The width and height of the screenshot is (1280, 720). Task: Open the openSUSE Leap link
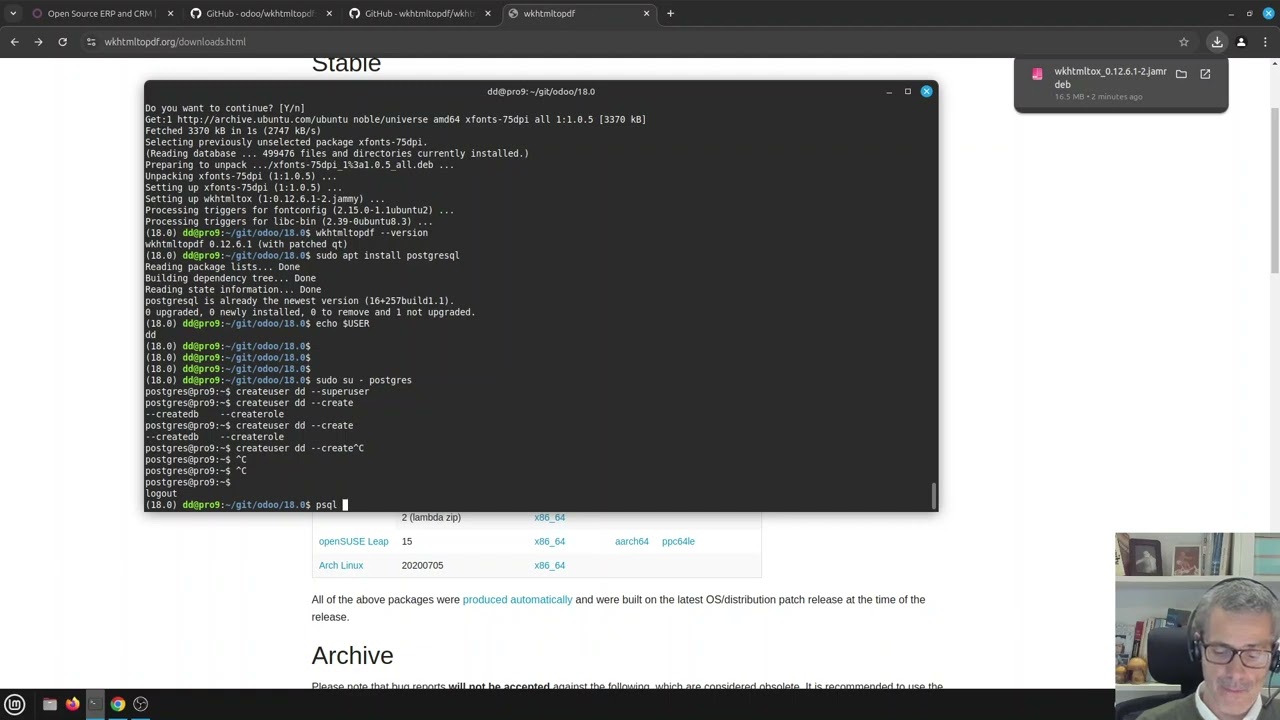[353, 541]
